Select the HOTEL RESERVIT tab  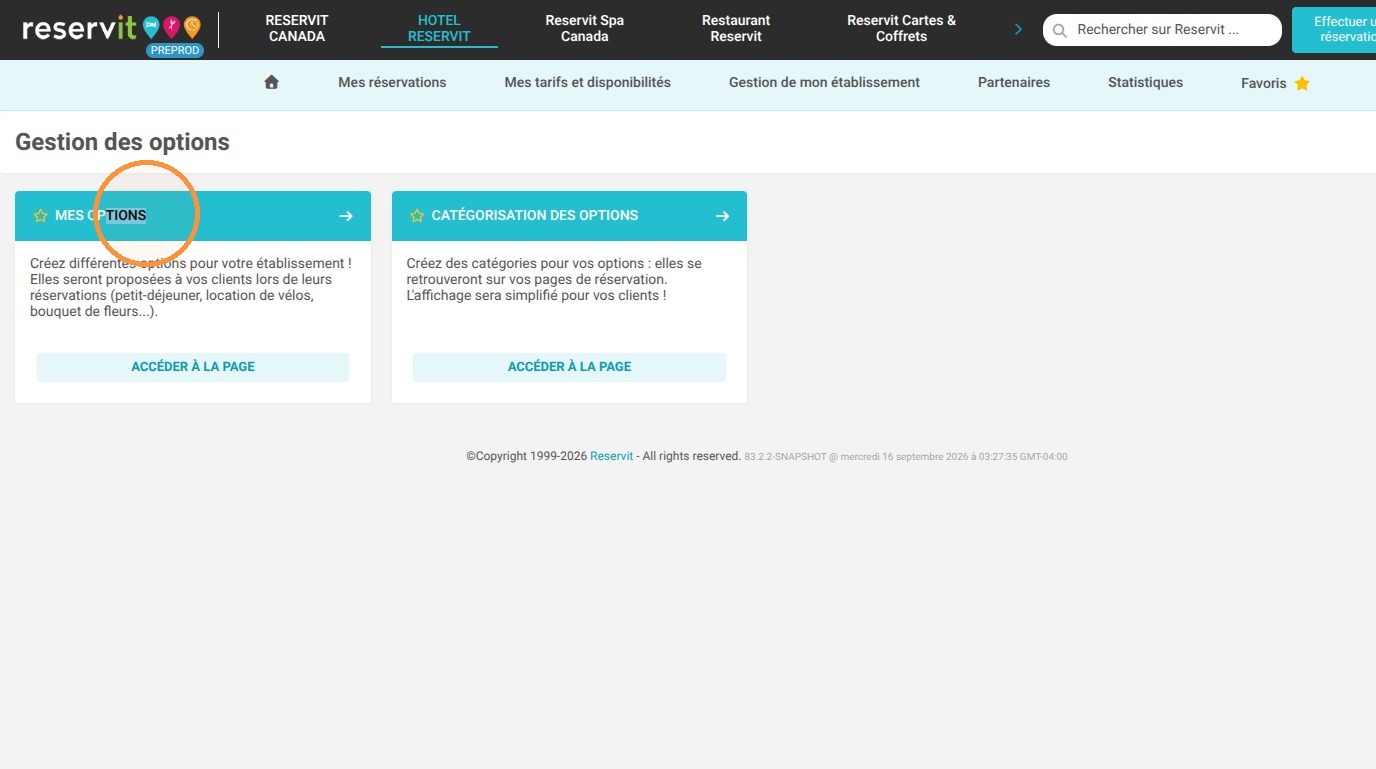pos(439,28)
